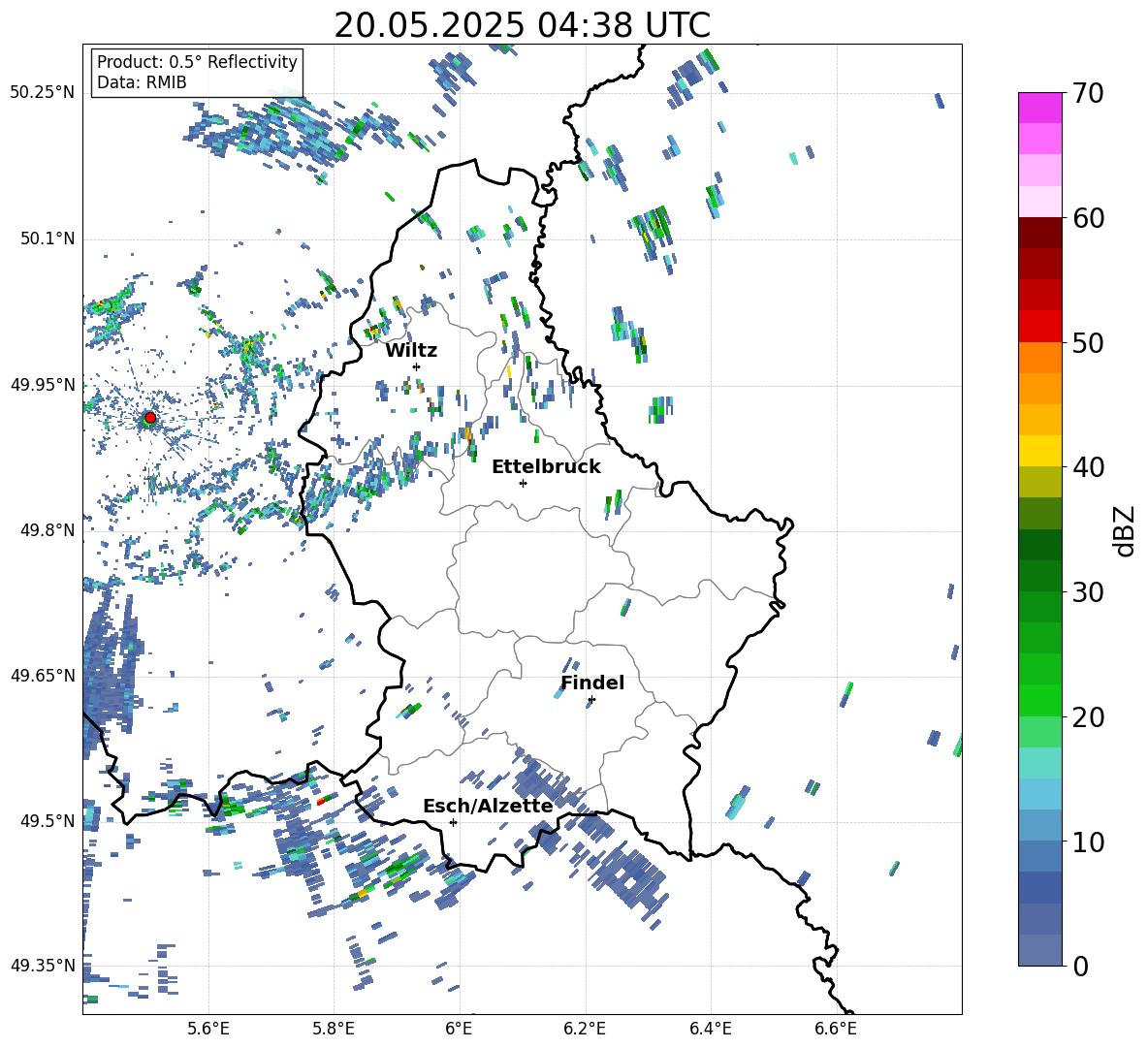Image resolution: width=1148 pixels, height=1048 pixels.
Task: Select the Esch/Alzette city label
Action: [488, 806]
